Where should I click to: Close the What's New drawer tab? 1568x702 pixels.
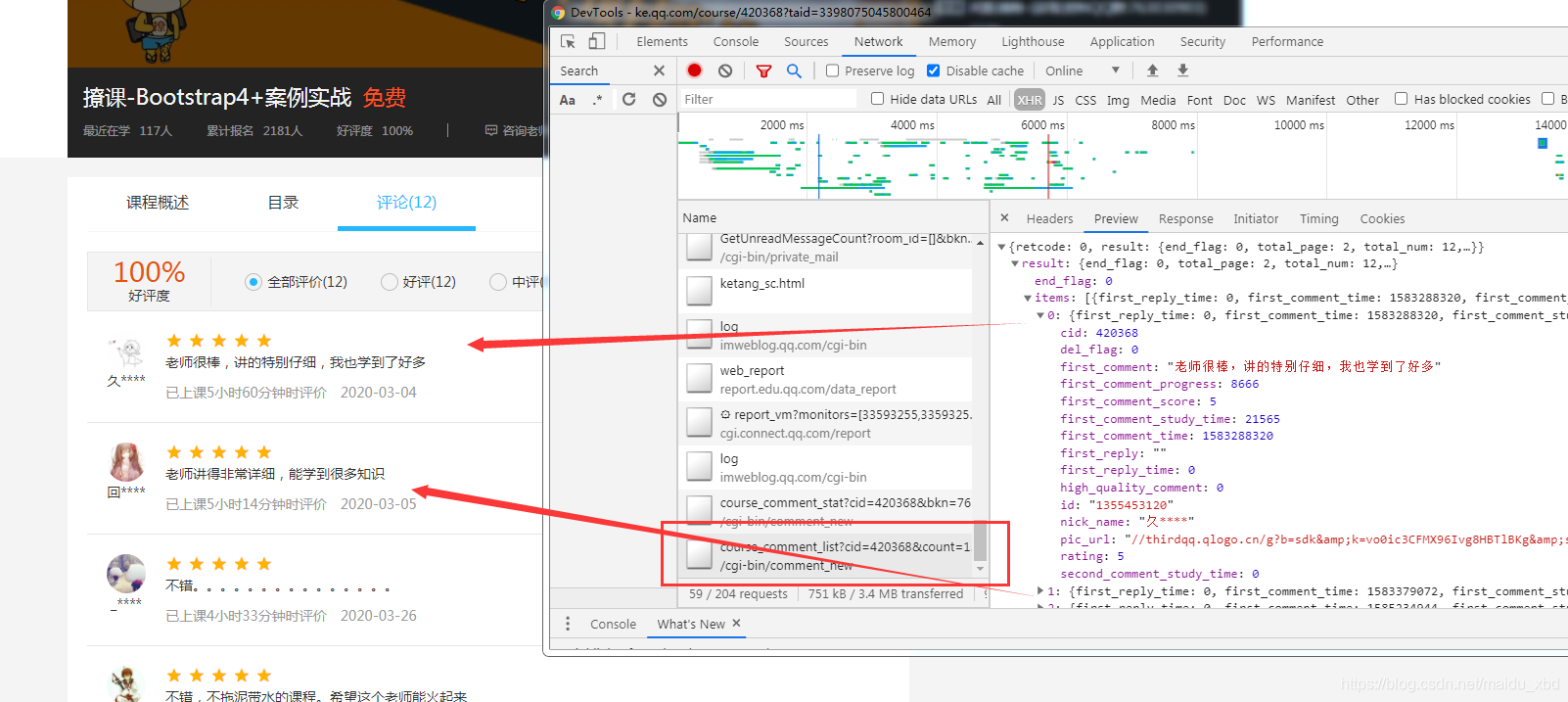coord(736,623)
